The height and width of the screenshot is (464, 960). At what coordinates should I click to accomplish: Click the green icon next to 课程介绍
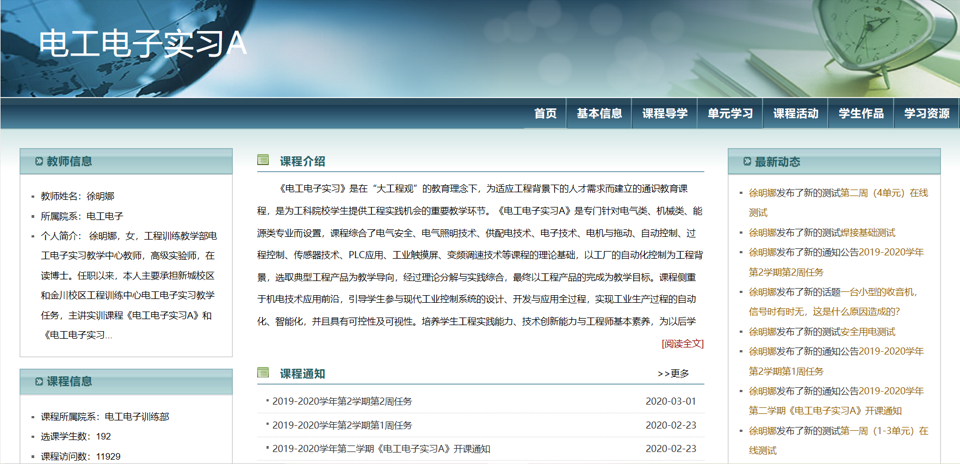(x=263, y=160)
